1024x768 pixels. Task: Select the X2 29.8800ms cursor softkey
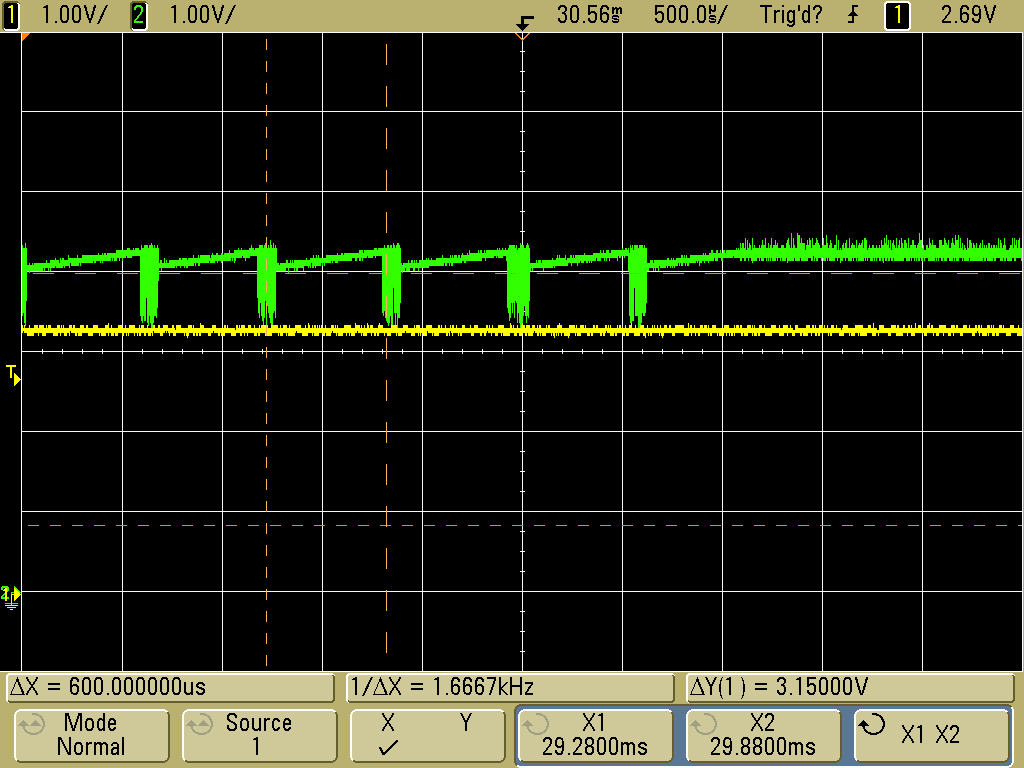point(763,735)
